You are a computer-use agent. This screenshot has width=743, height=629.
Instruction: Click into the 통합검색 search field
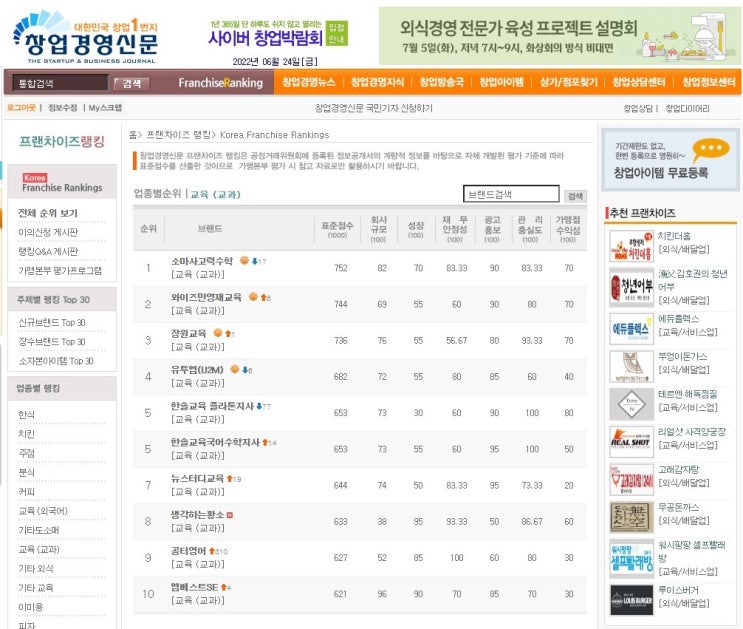click(60, 83)
